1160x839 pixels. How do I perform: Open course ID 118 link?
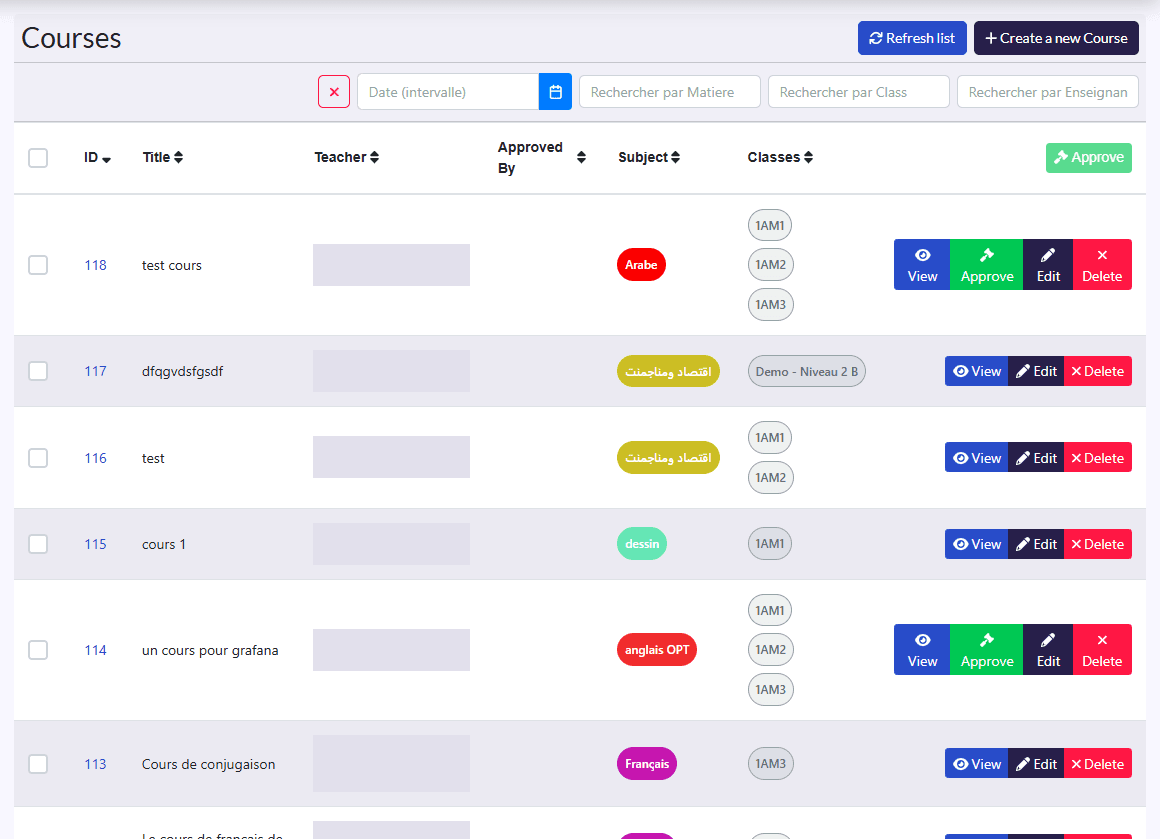click(x=95, y=265)
